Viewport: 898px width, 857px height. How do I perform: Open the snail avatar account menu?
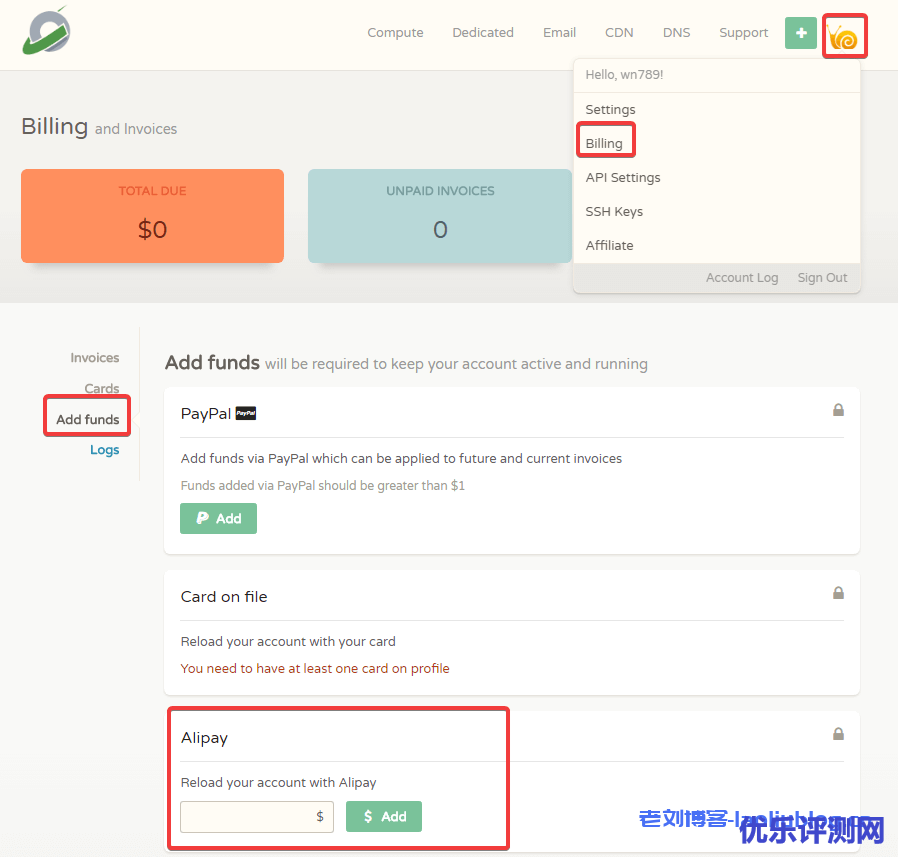(844, 37)
